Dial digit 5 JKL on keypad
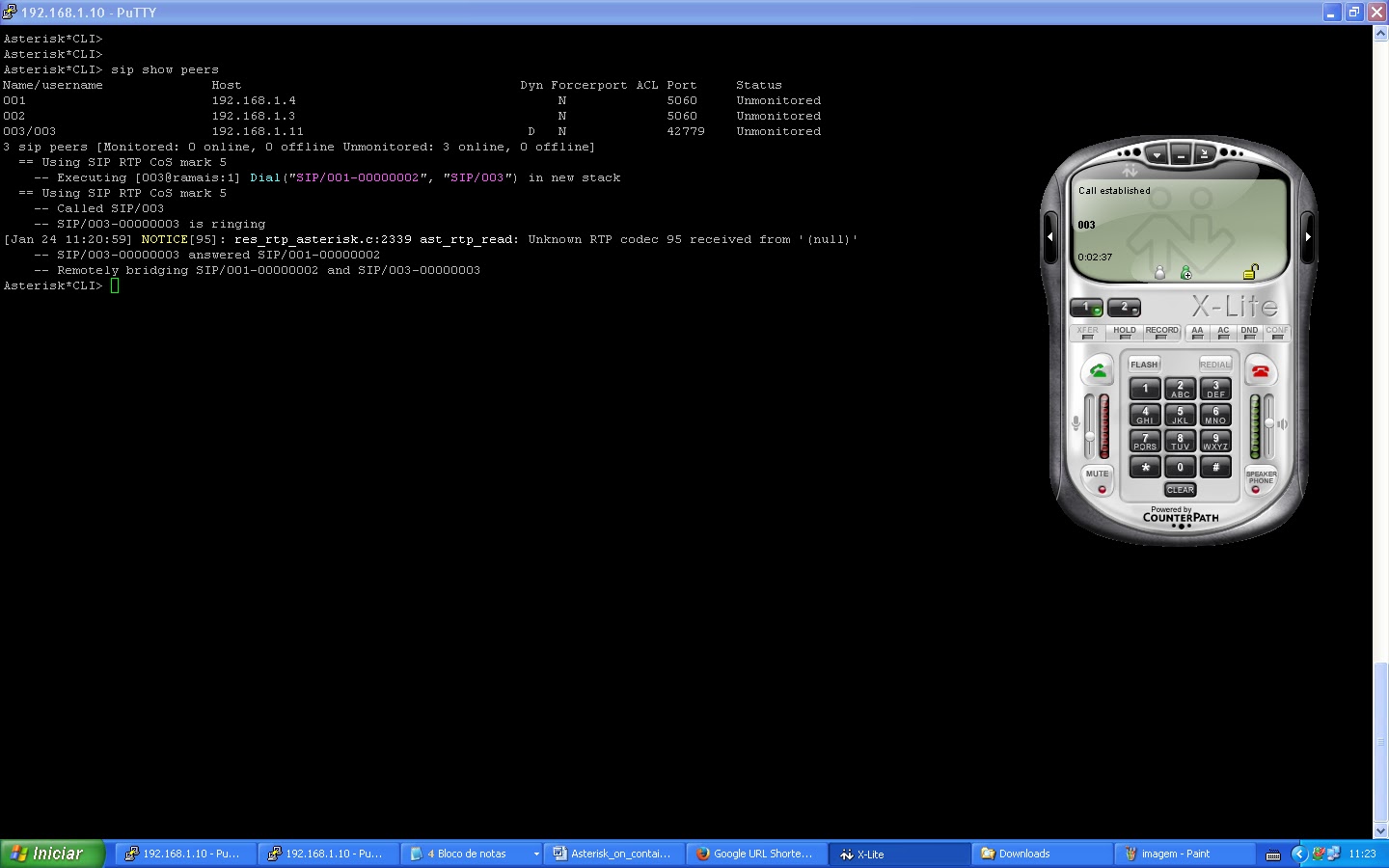Viewport: 1389px width, 868px height. [1180, 416]
